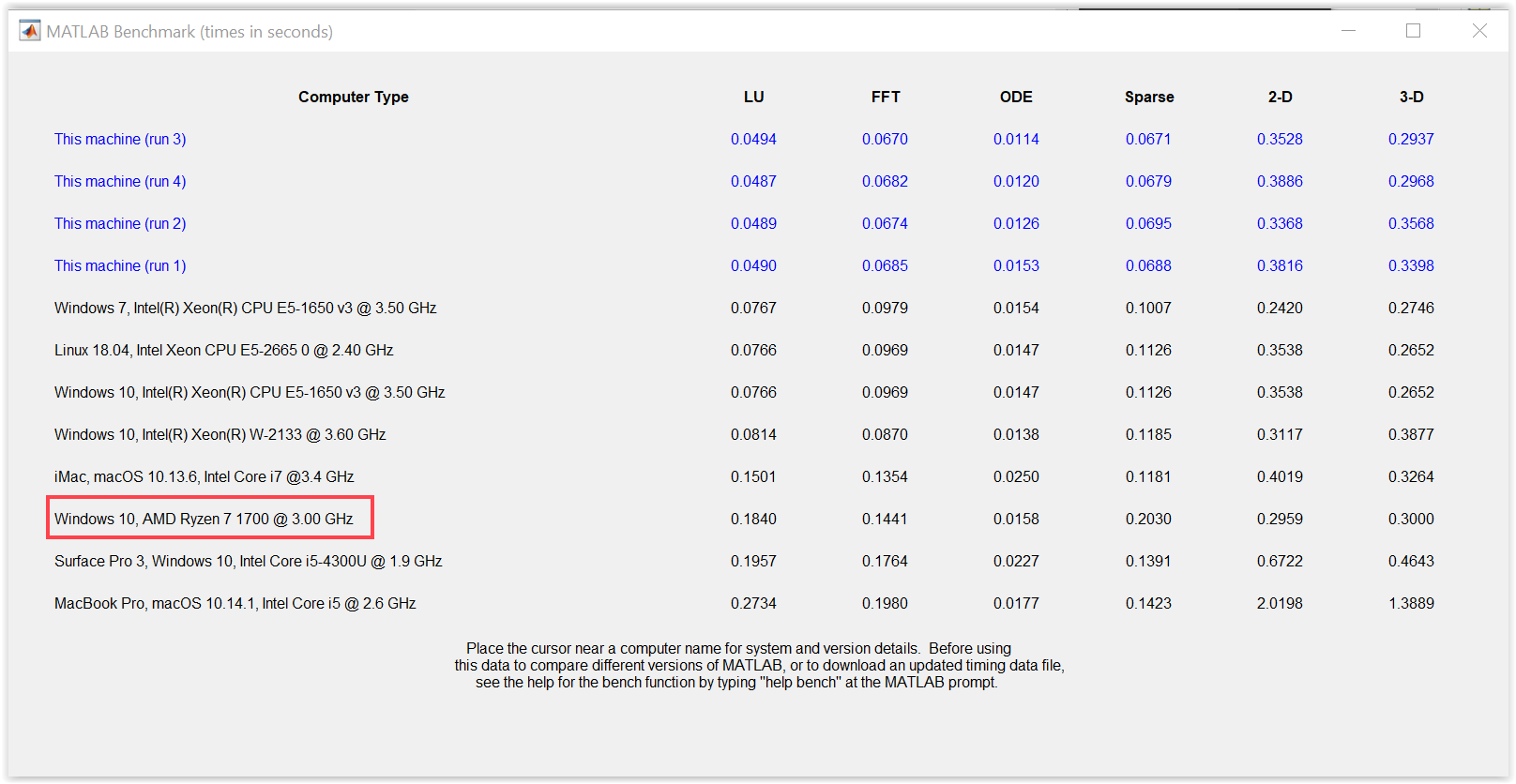Click LU value 0.2734 in MacBook Pro row
This screenshot has width=1516, height=784.
754,603
